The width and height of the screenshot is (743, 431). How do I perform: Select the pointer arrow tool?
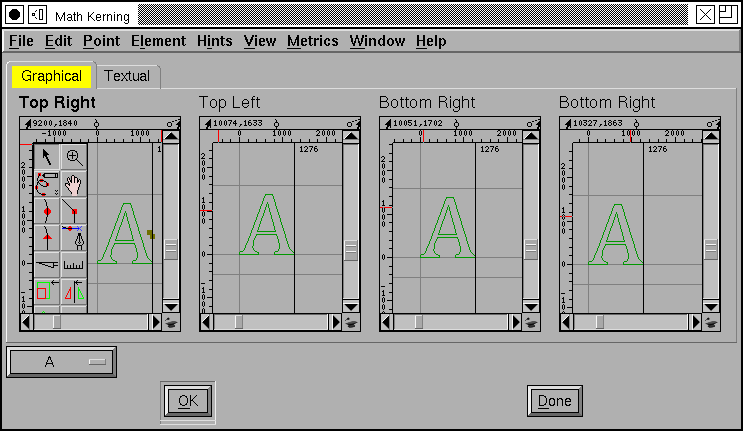point(47,157)
